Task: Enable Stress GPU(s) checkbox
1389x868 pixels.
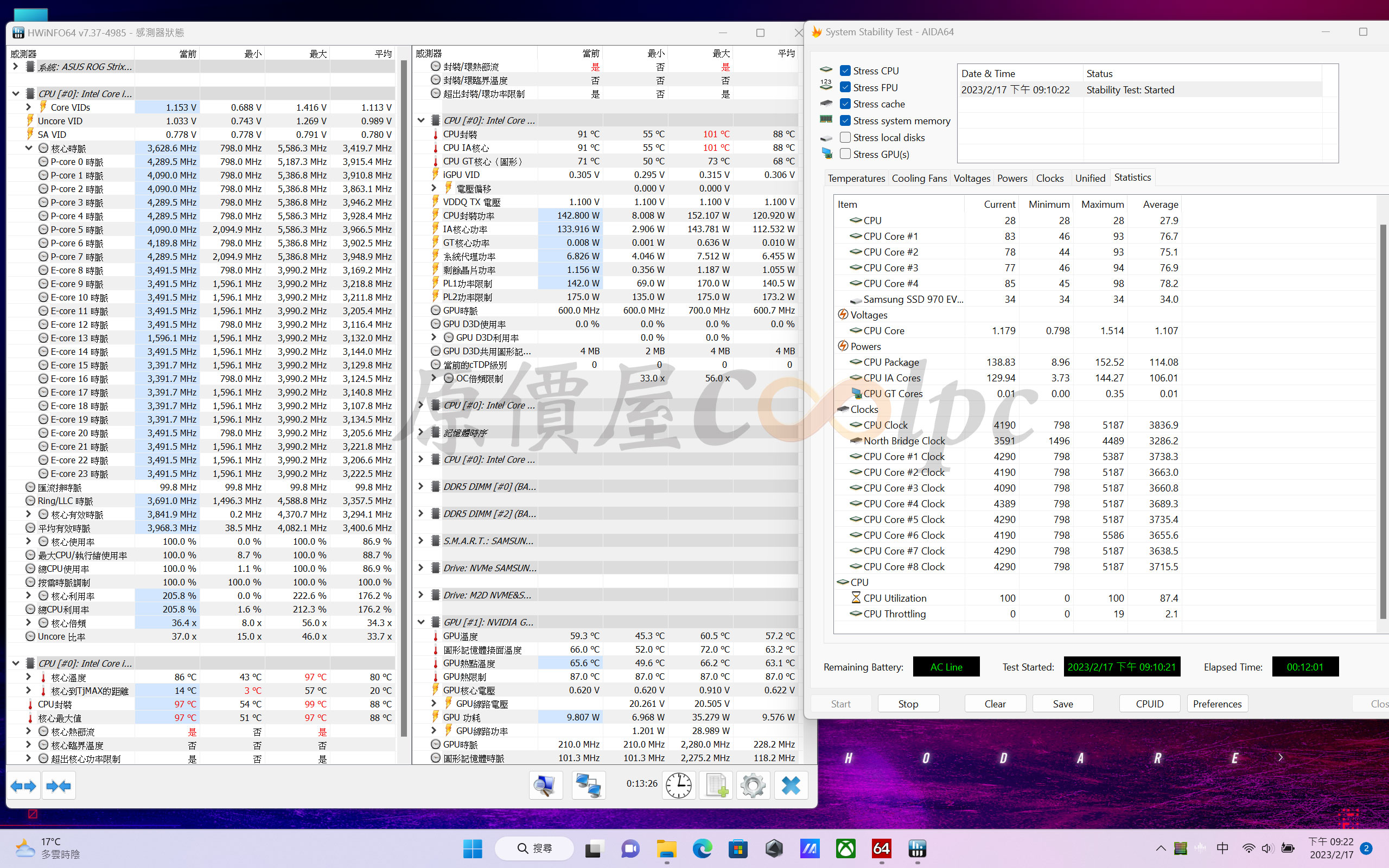Action: tap(845, 154)
